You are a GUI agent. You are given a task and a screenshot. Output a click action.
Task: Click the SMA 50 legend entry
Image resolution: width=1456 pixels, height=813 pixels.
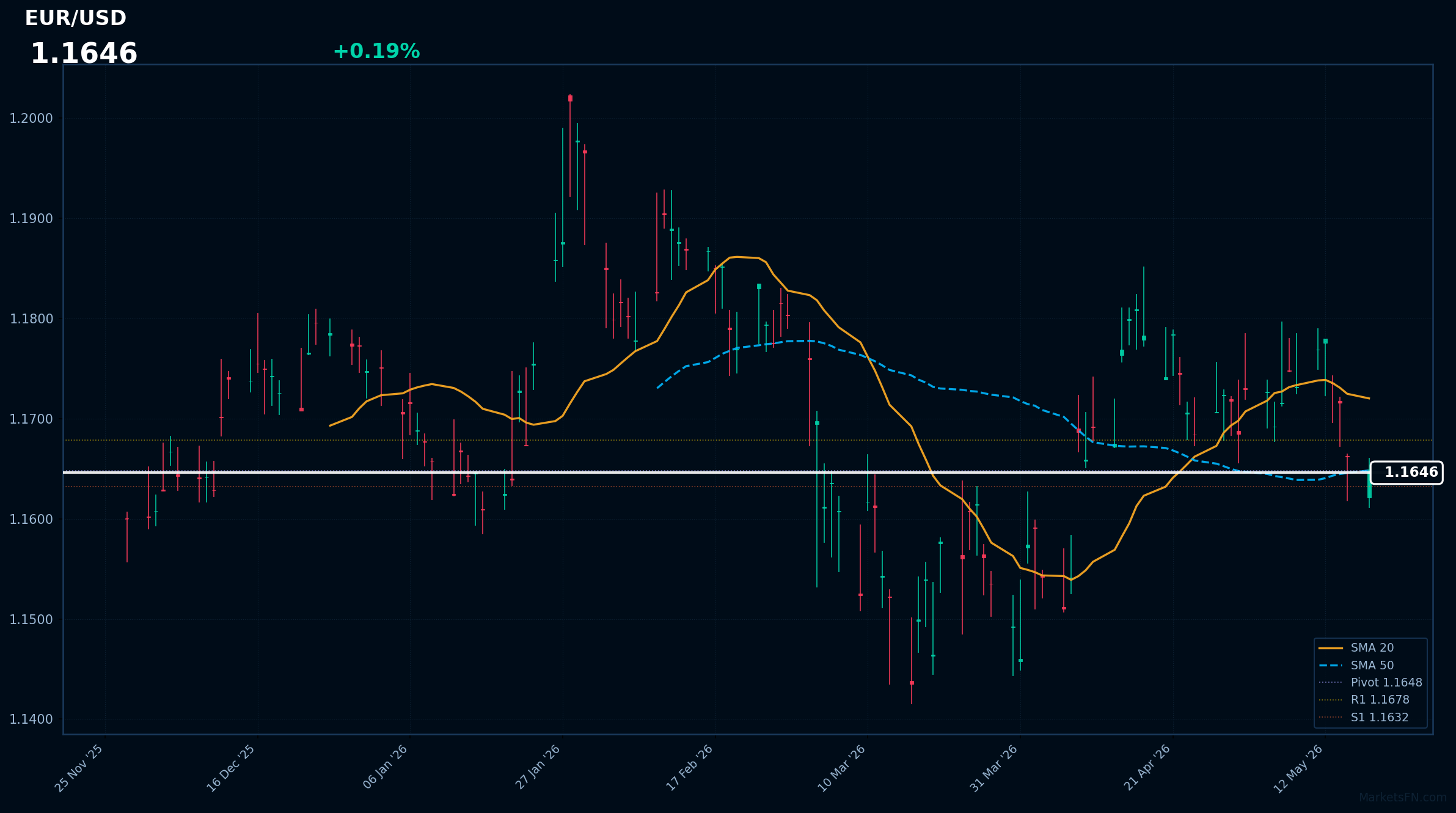[x=1356, y=666]
